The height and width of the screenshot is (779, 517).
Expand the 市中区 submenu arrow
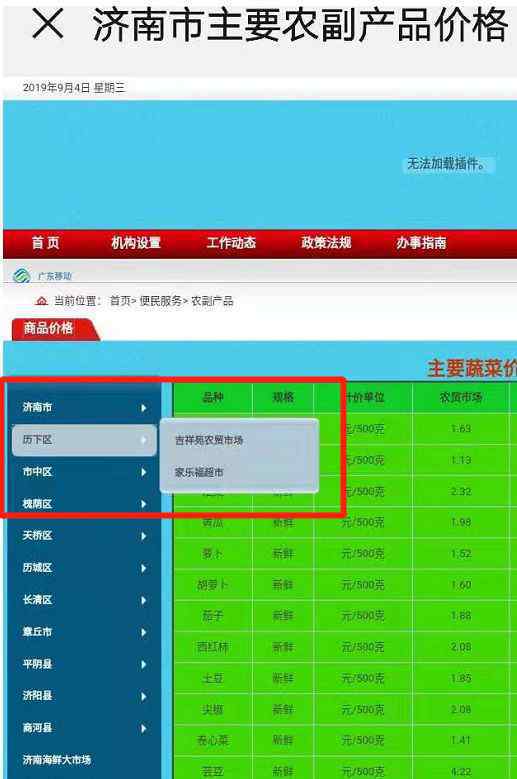144,472
